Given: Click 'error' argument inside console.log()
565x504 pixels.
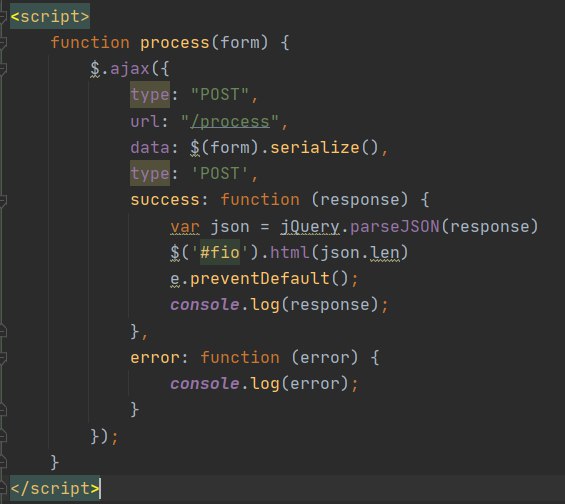Looking at the screenshot, I should click(x=315, y=384).
